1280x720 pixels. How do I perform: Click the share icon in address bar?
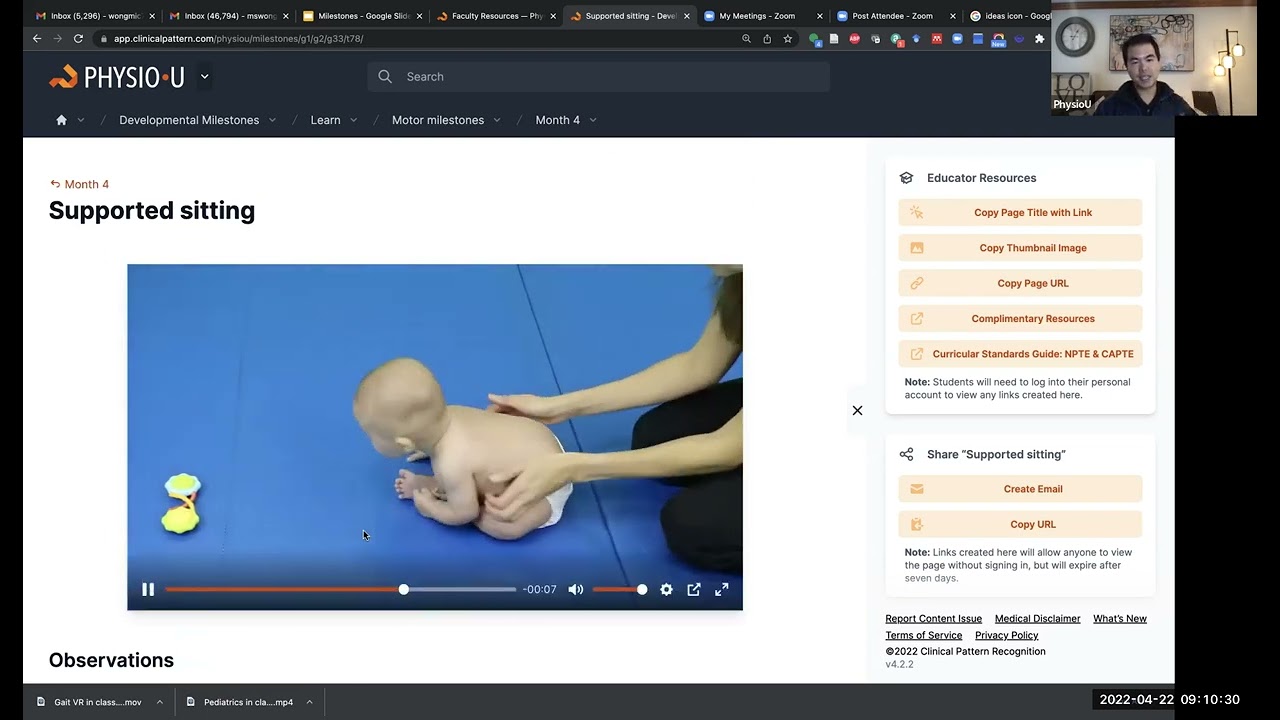767,39
